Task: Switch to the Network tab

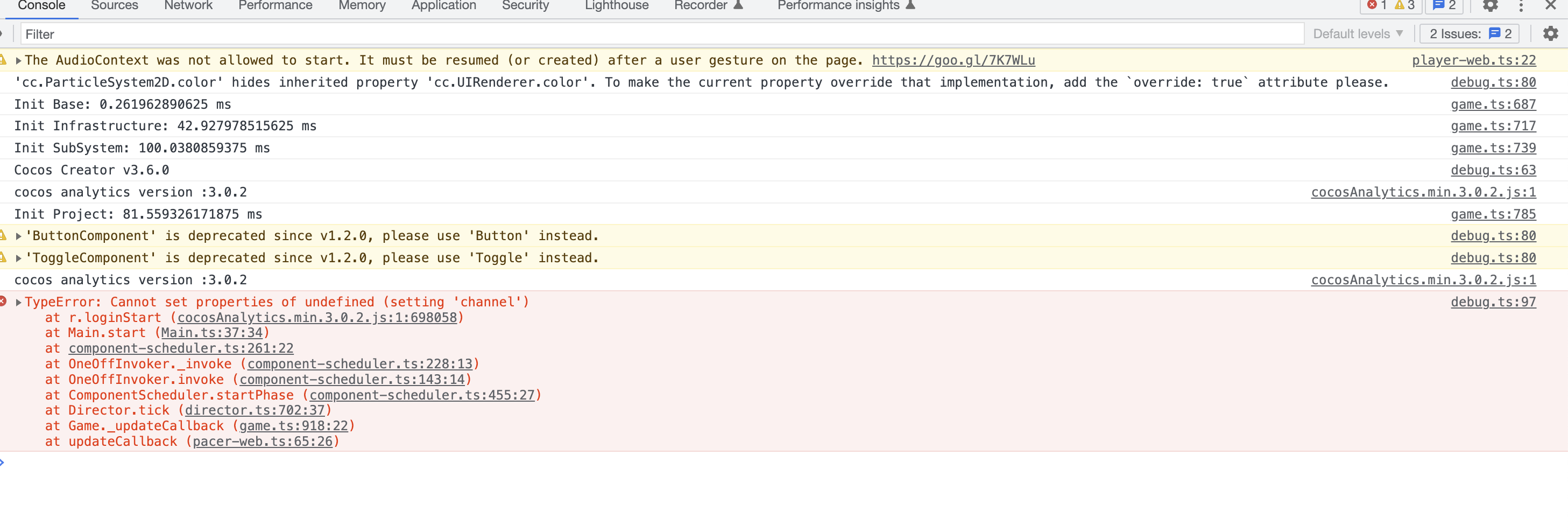Action: click(188, 6)
